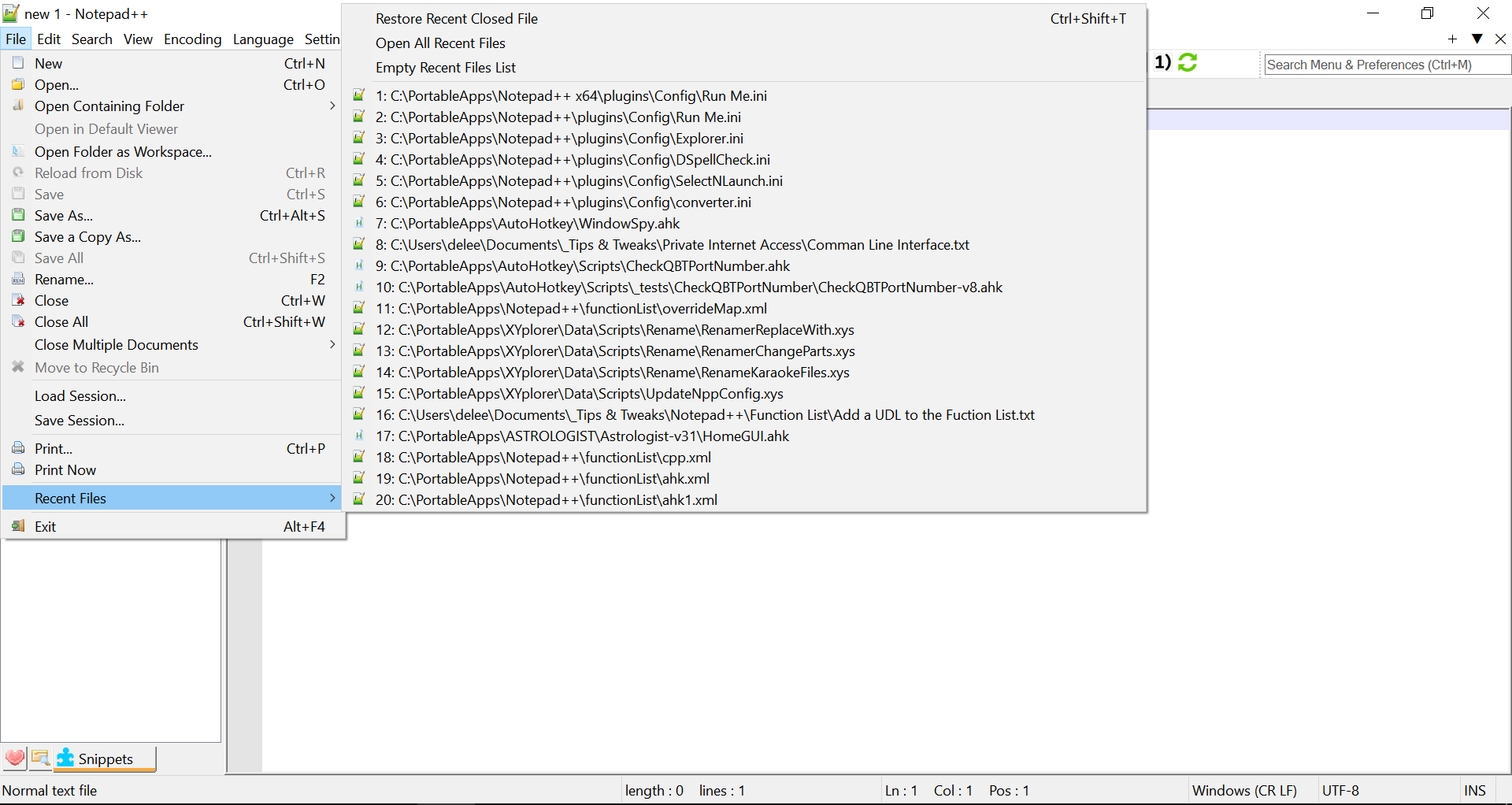The image size is (1512, 805).
Task: Click the Exit door icon
Action: click(18, 526)
